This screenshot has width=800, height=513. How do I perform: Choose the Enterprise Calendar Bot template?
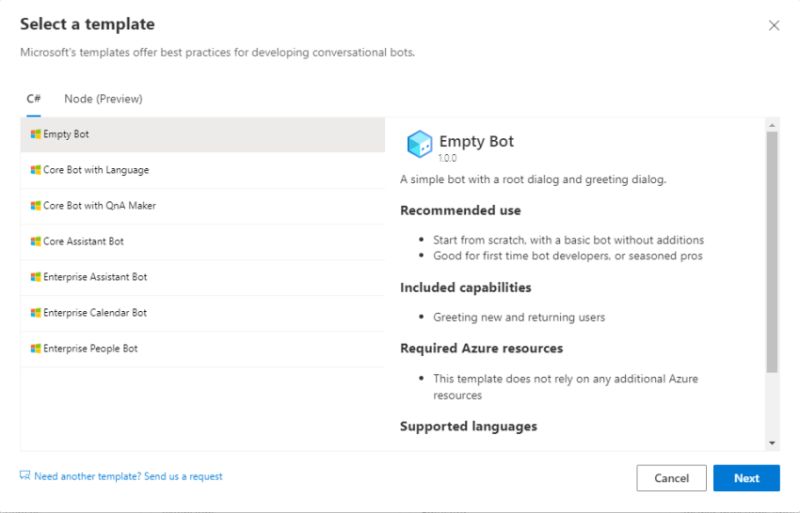(95, 313)
